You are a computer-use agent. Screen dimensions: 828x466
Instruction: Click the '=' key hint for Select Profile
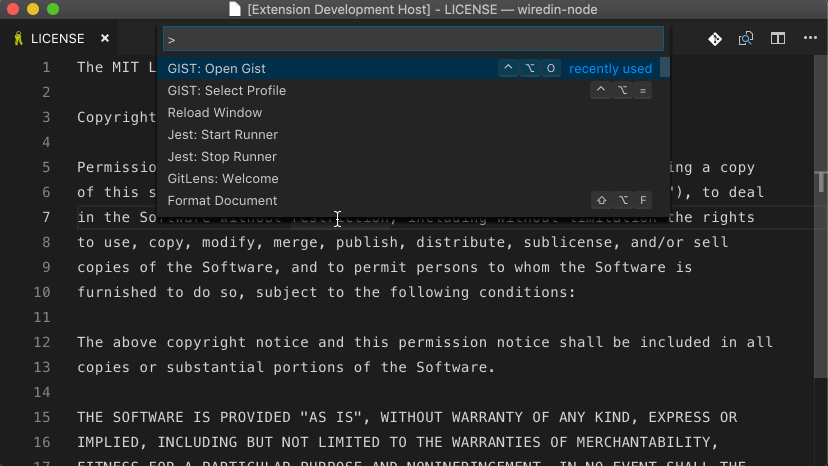tap(643, 91)
